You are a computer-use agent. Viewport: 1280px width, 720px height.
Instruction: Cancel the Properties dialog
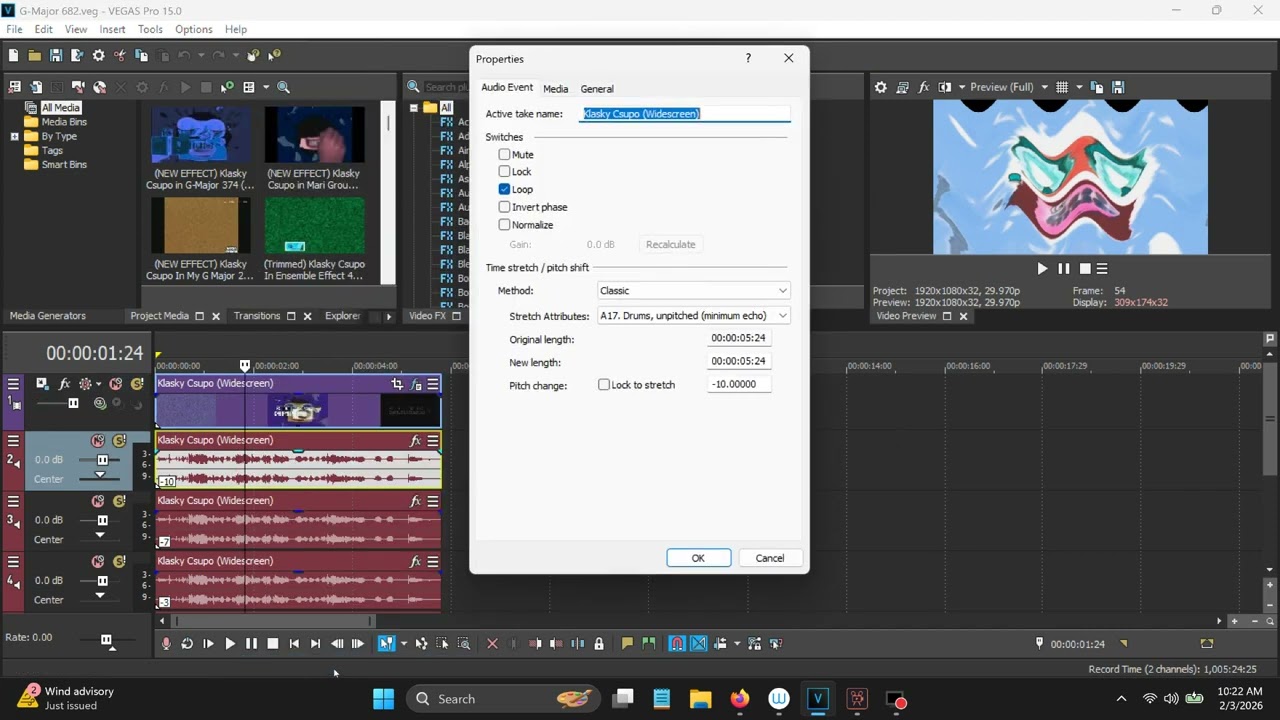770,558
